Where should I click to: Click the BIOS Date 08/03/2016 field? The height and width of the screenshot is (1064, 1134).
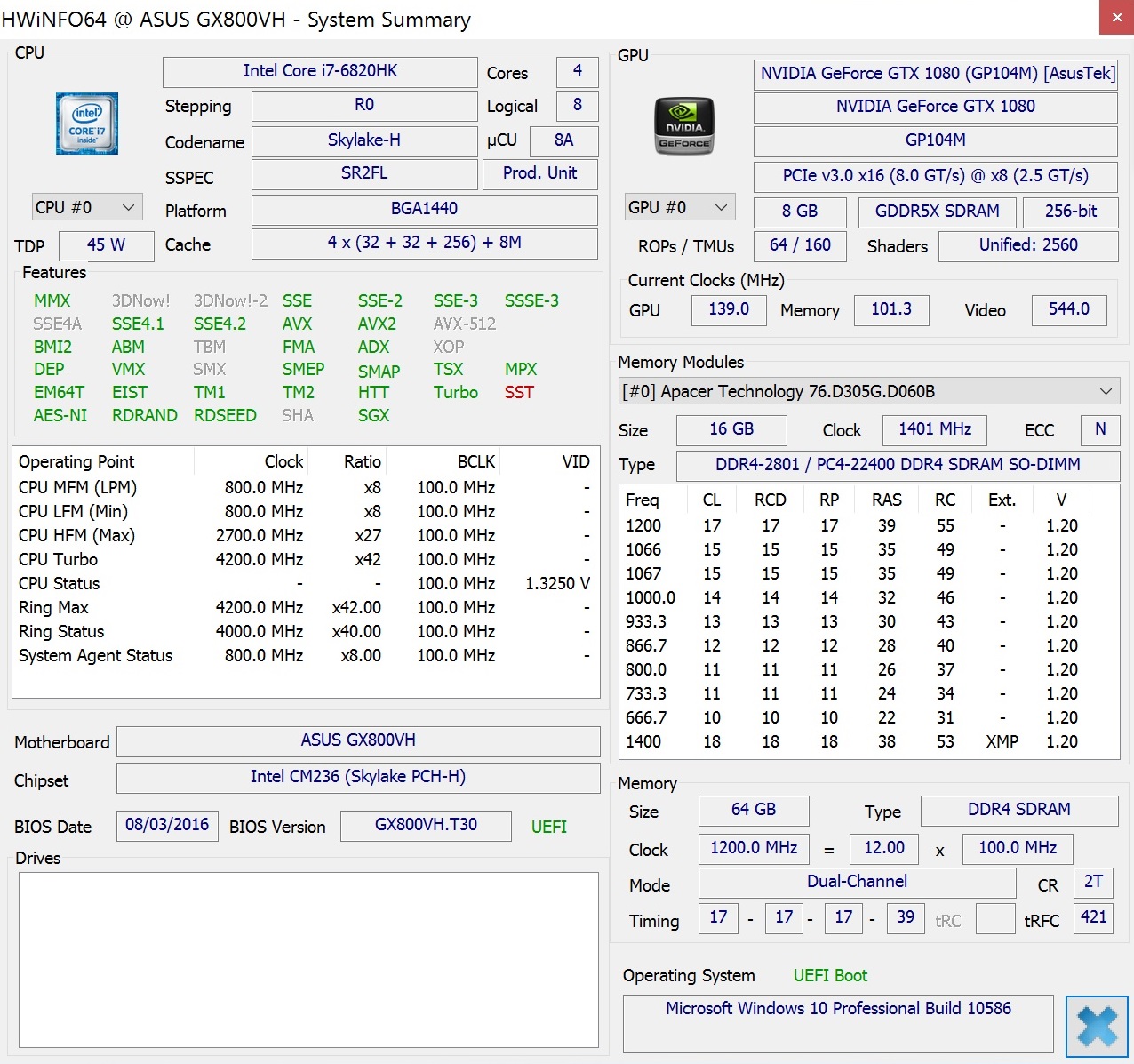tap(167, 825)
